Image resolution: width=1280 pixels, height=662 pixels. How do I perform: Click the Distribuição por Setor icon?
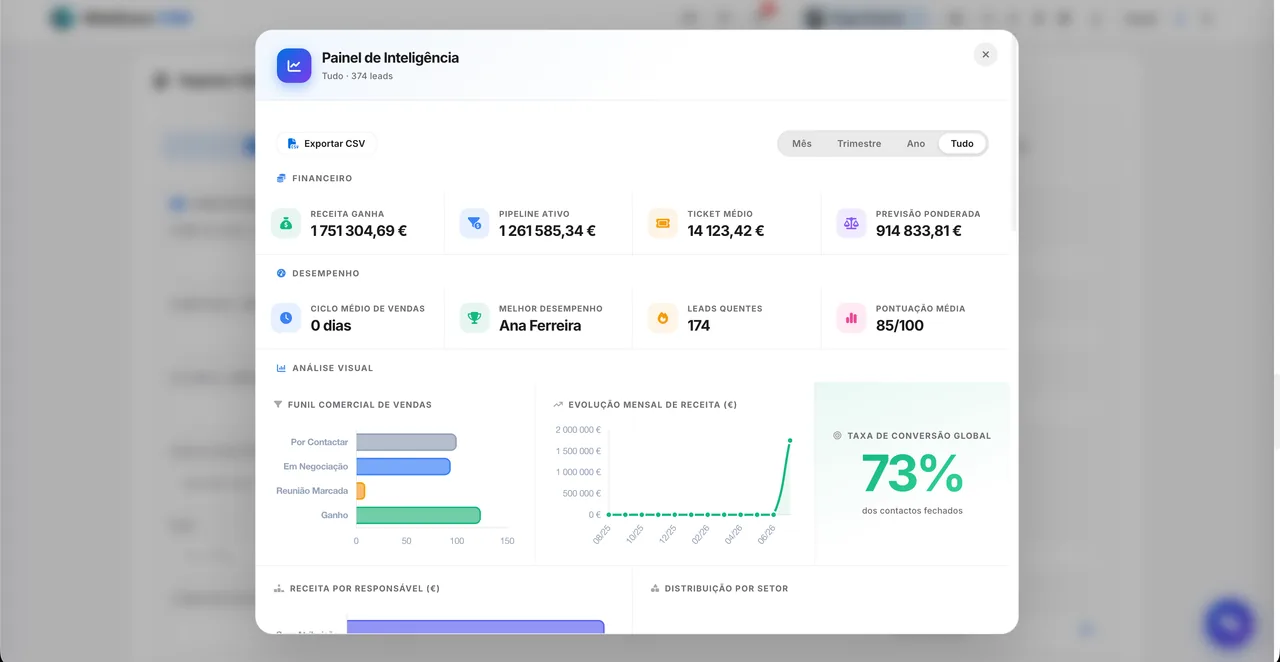pyautogui.click(x=655, y=589)
